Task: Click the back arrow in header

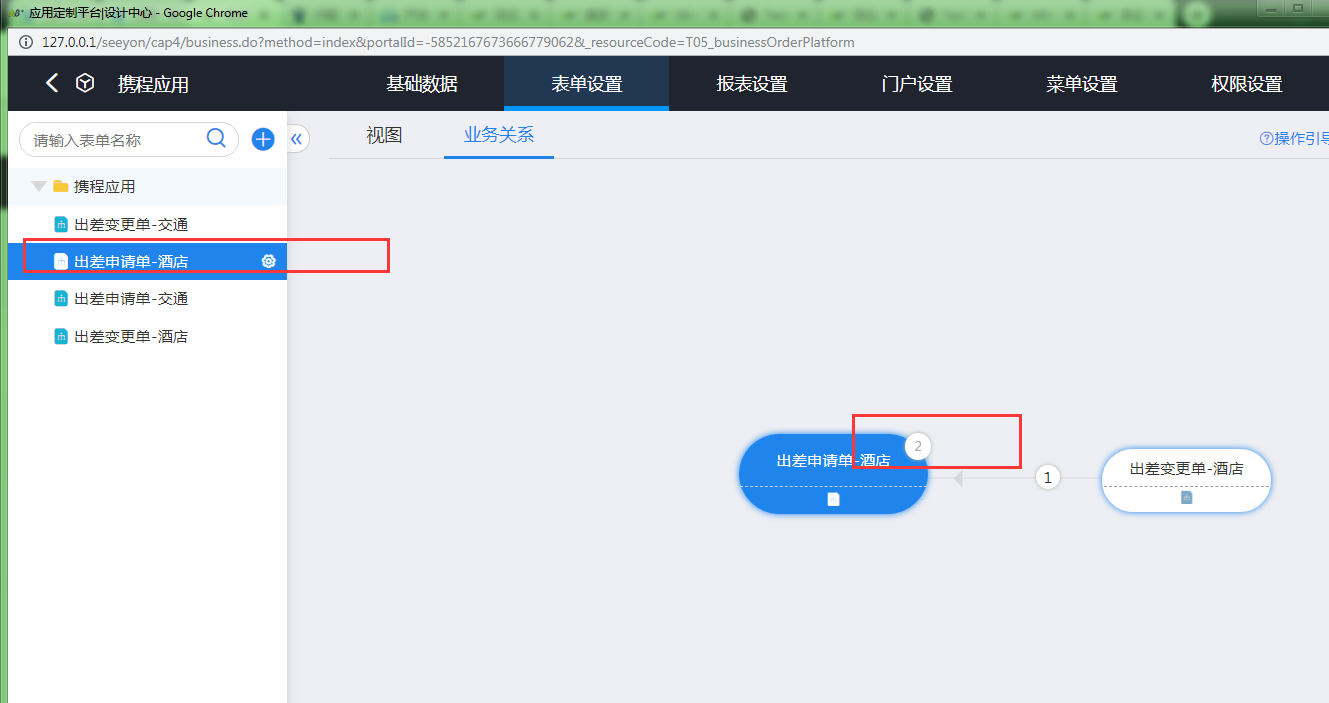Action: pos(52,83)
